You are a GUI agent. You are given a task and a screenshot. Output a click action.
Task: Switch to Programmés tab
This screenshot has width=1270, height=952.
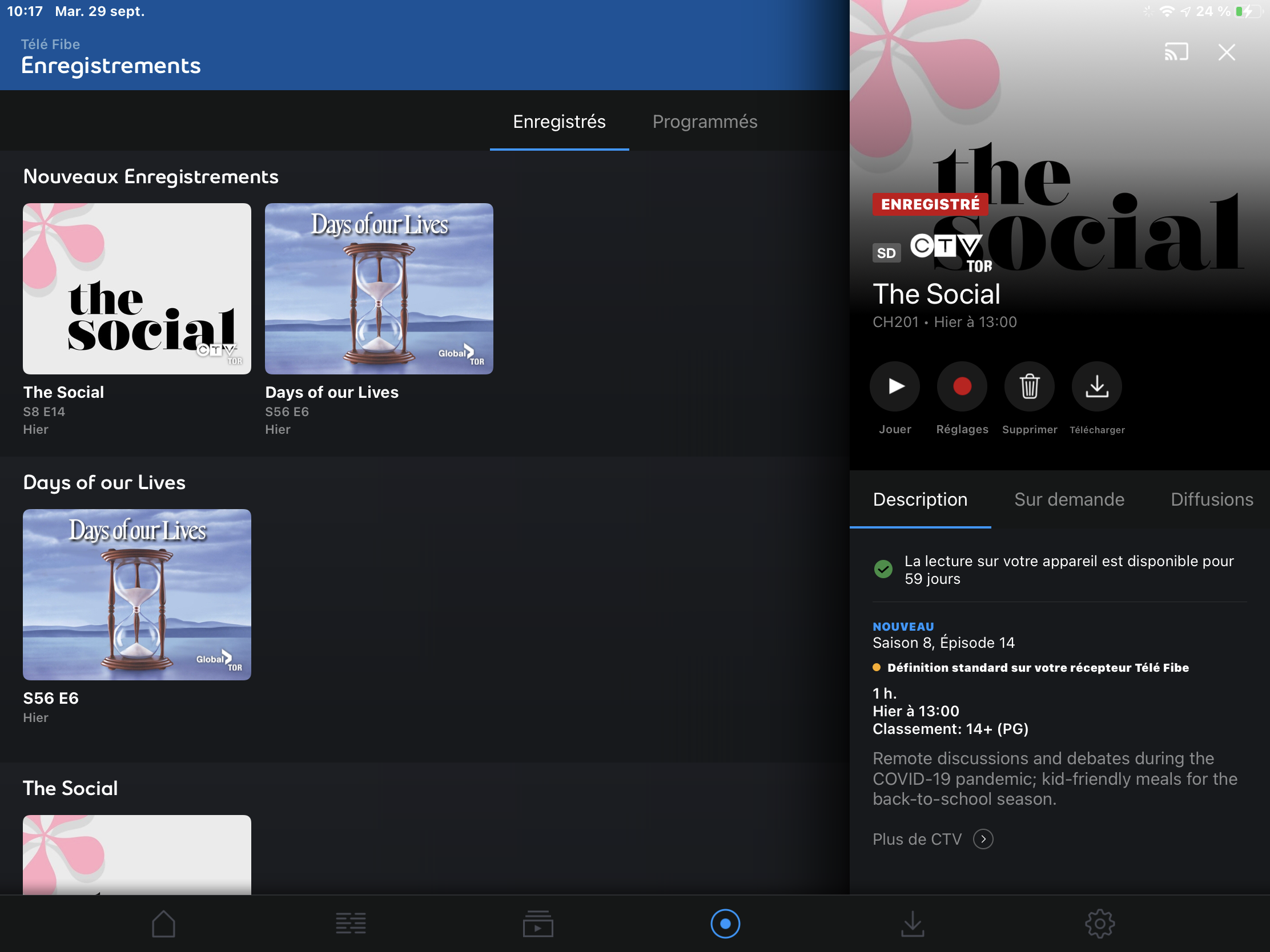[x=705, y=122]
